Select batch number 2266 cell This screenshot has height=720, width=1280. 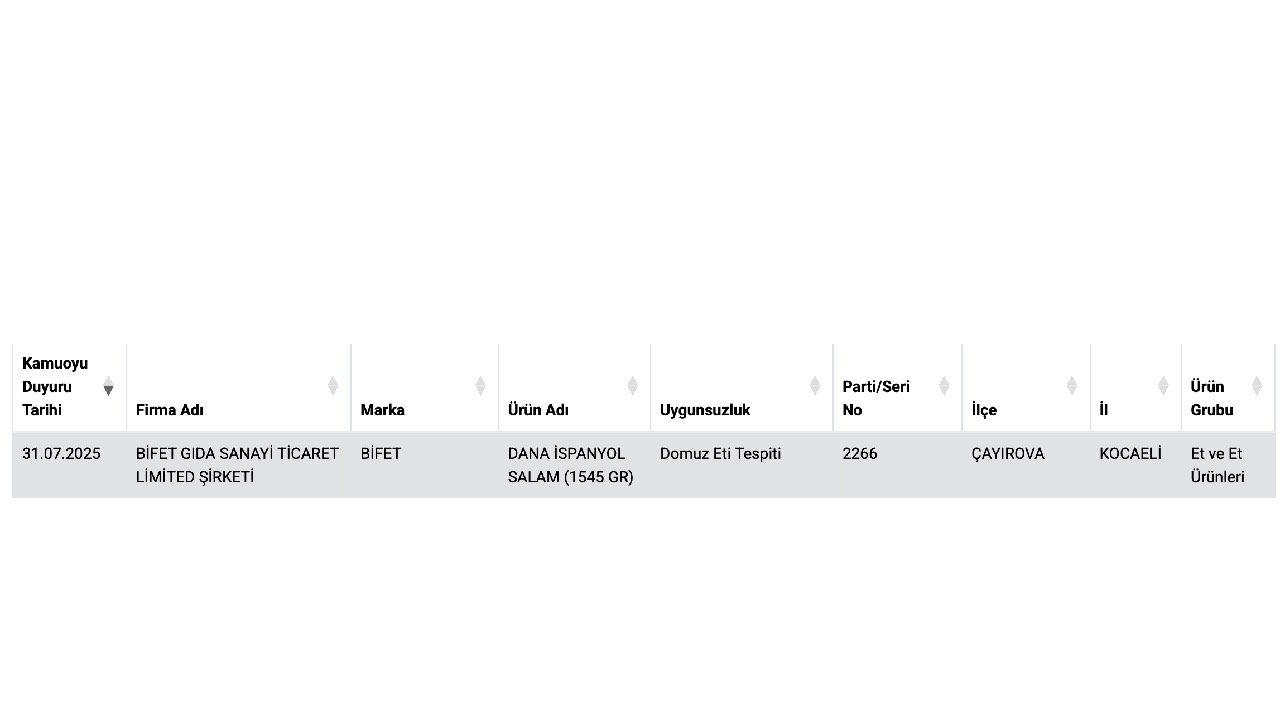(860, 454)
